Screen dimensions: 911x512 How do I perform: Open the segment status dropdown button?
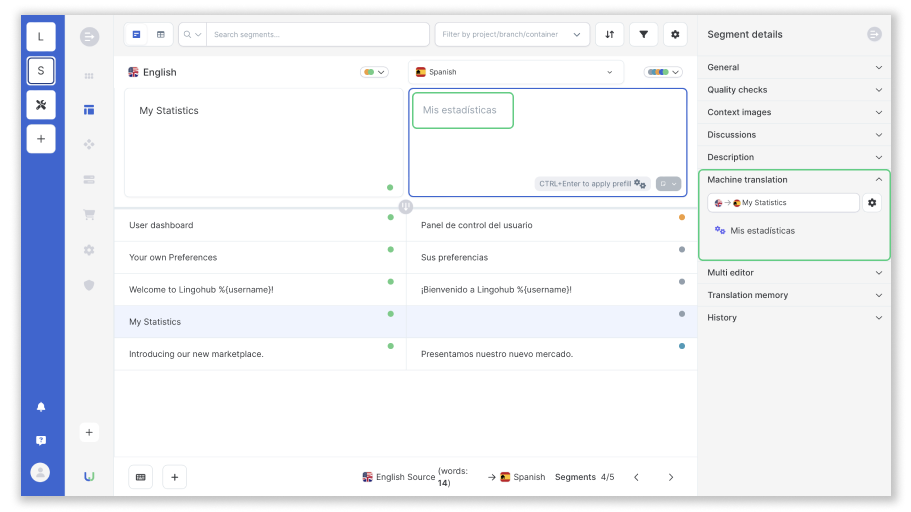(668, 184)
